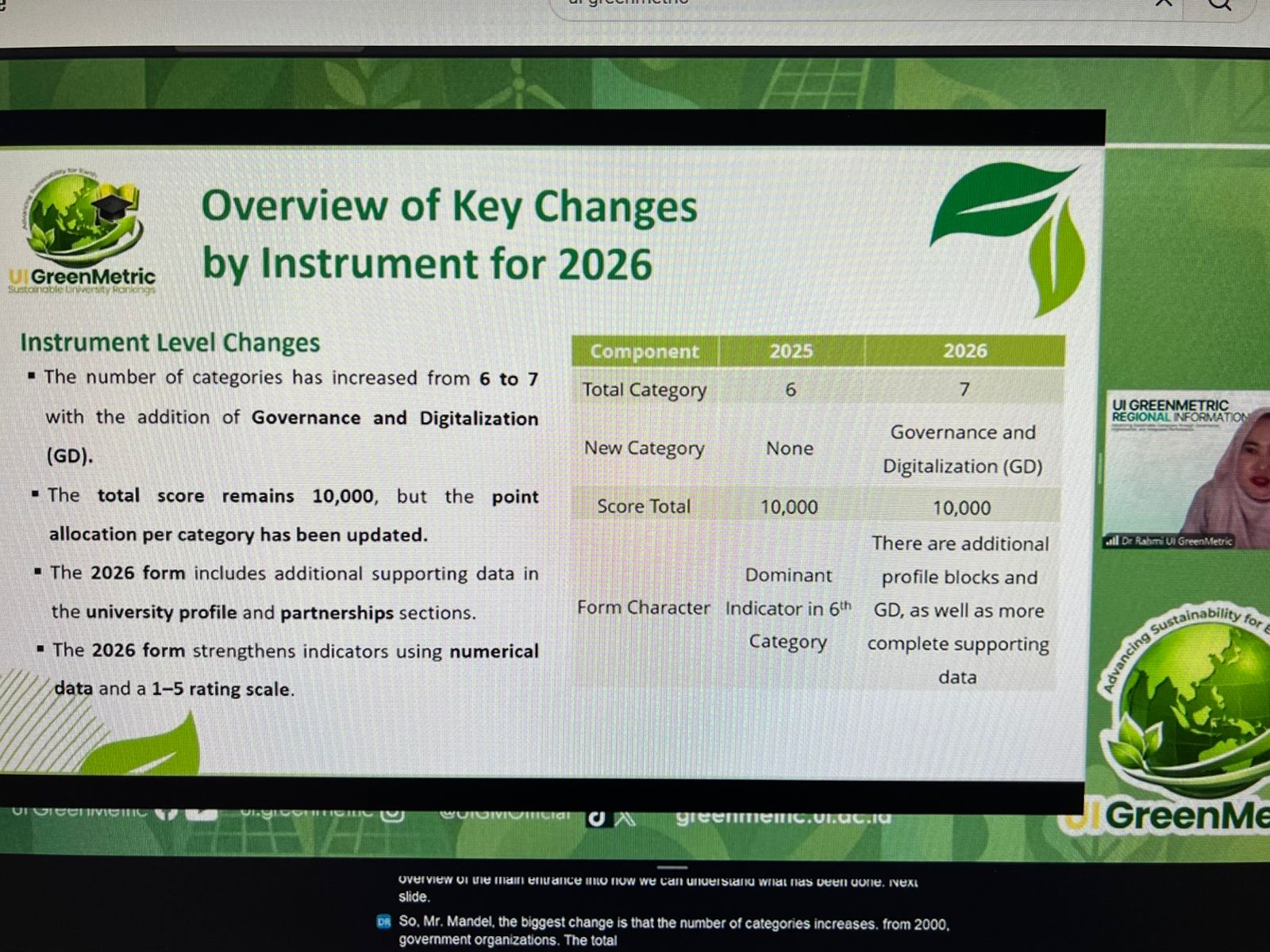Click the 2026 column header in table
Screen dimensions: 1270x952
[964, 351]
